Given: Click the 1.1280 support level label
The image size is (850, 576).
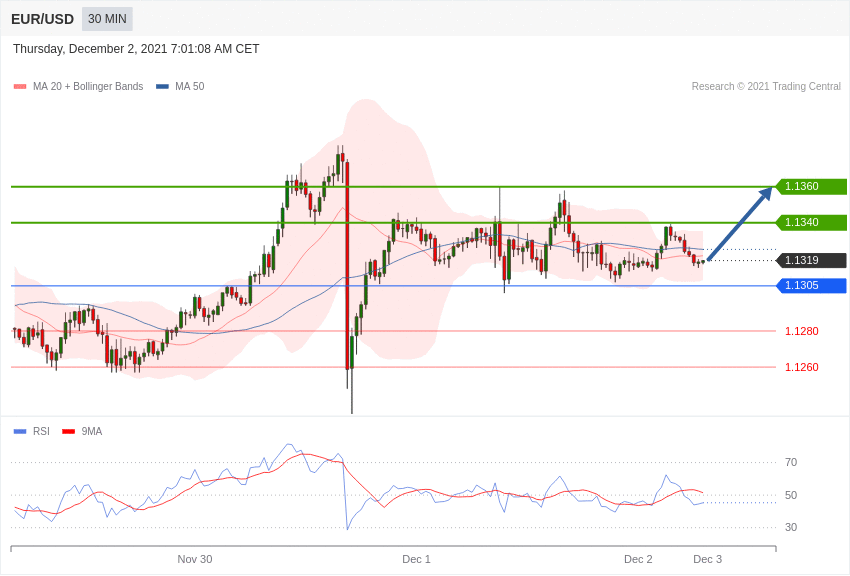Looking at the screenshot, I should pyautogui.click(x=802, y=331).
